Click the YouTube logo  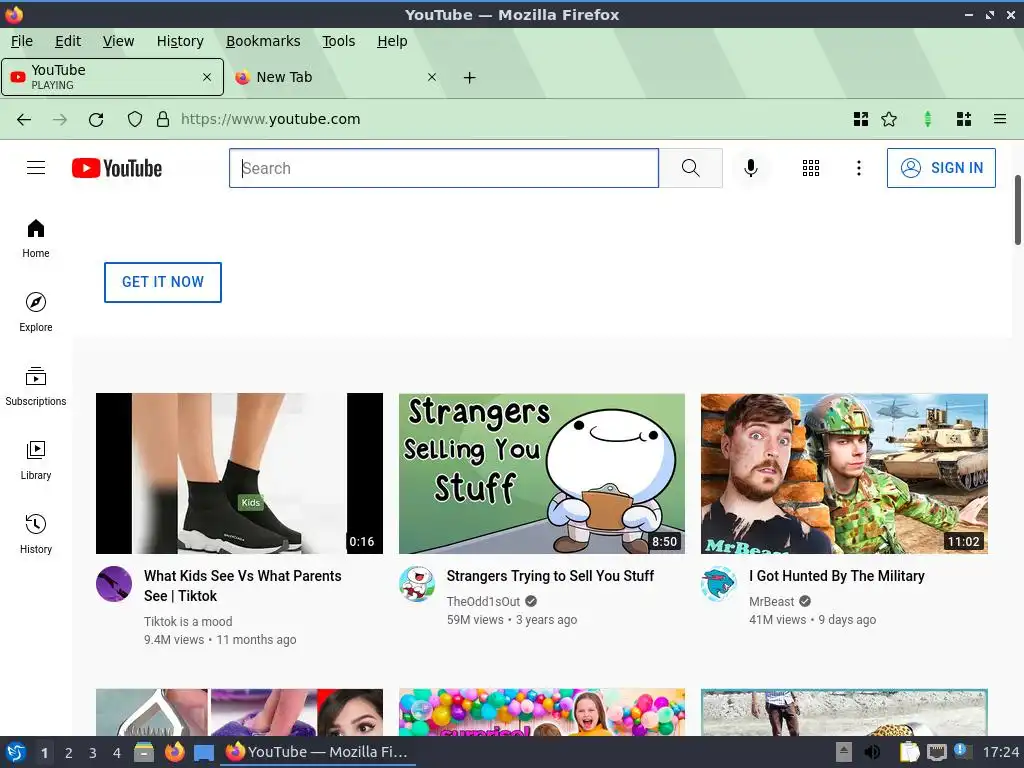117,168
